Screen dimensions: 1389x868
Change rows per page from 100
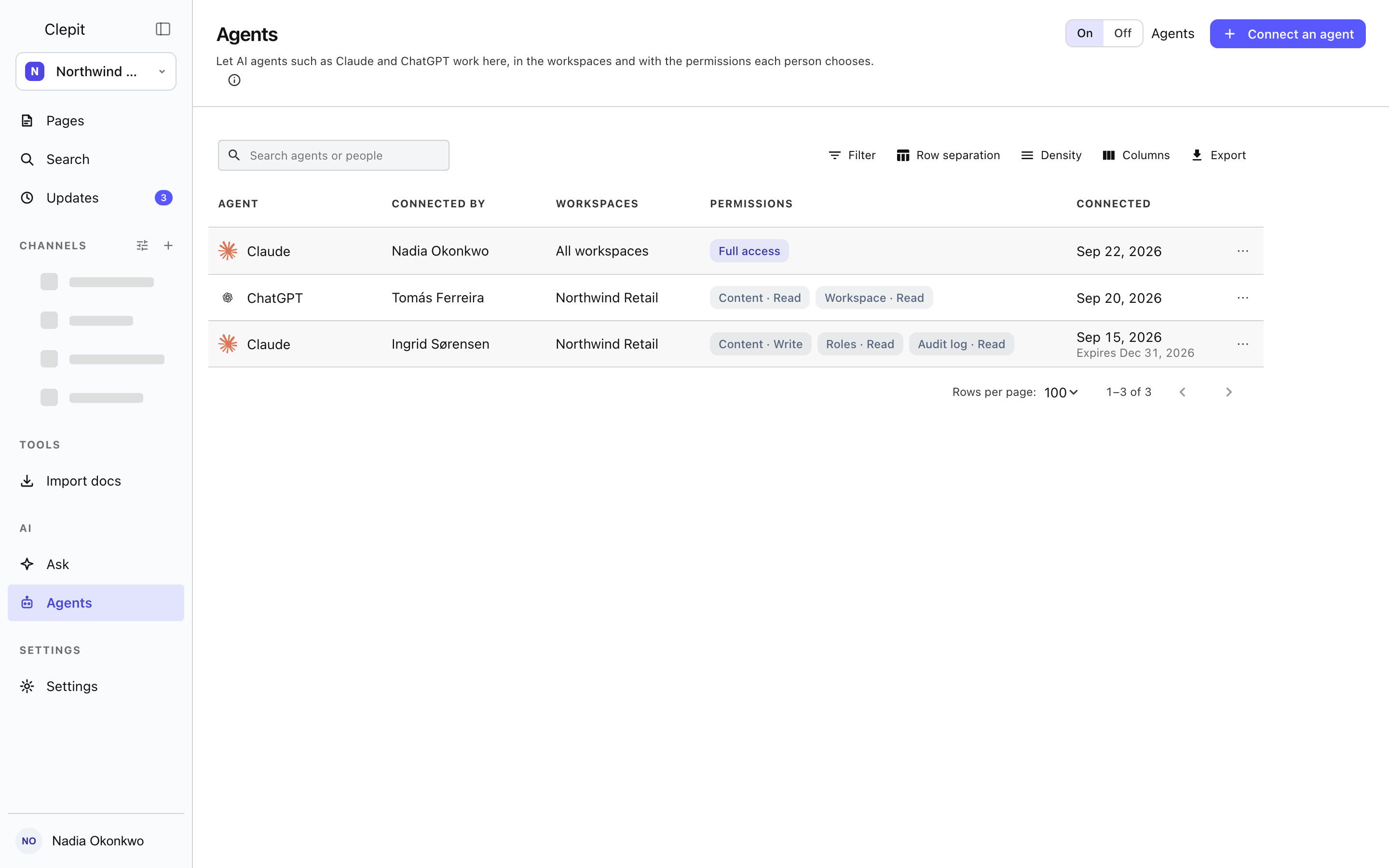[1061, 392]
